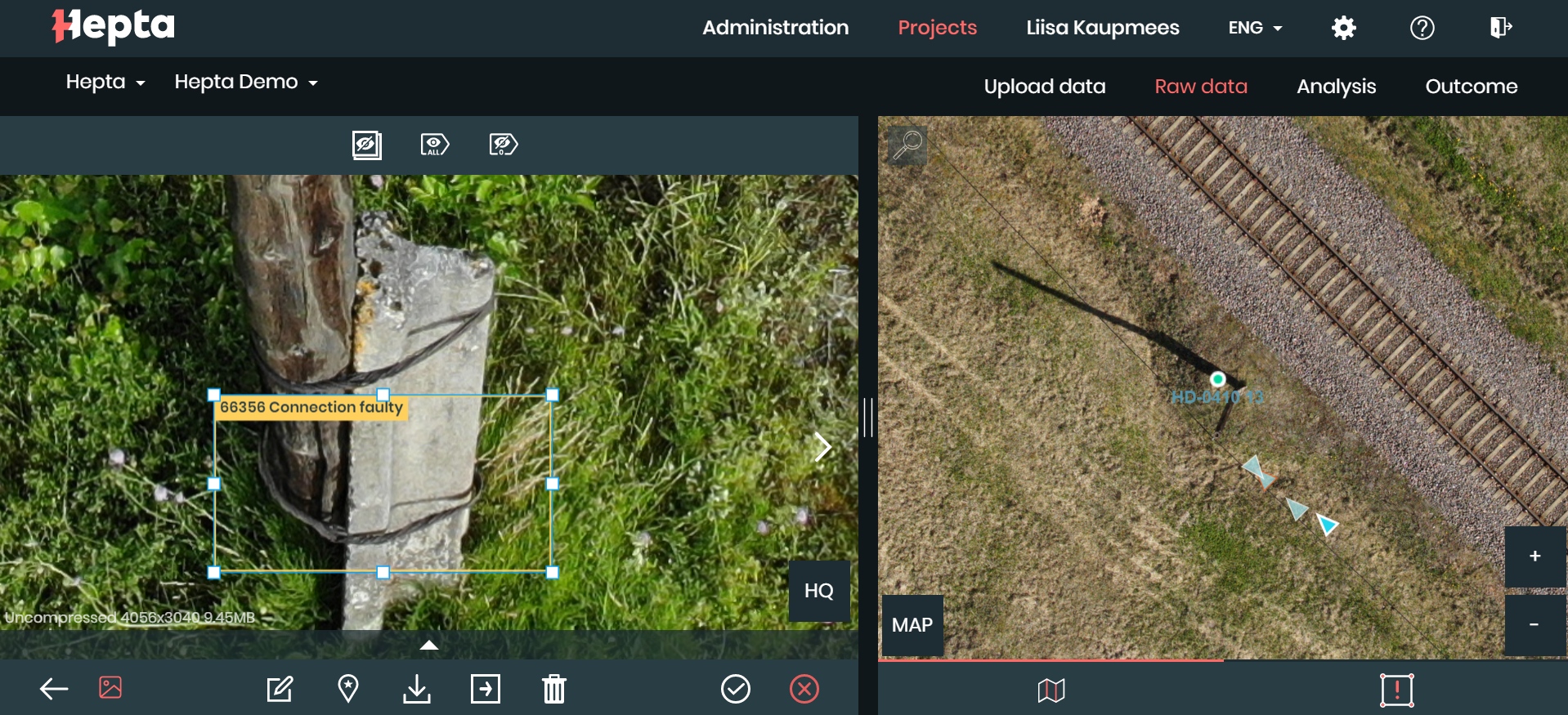This screenshot has width=1568, height=715.
Task: Toggle HQ image quality
Action: pyautogui.click(x=819, y=591)
